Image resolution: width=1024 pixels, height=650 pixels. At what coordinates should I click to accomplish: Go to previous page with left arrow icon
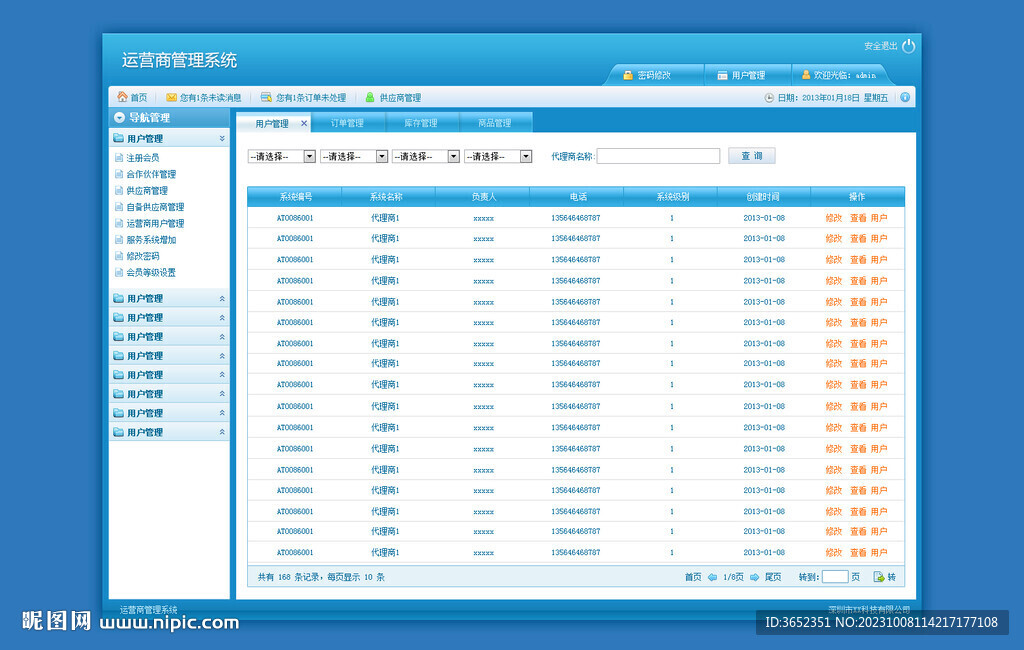pyautogui.click(x=712, y=577)
